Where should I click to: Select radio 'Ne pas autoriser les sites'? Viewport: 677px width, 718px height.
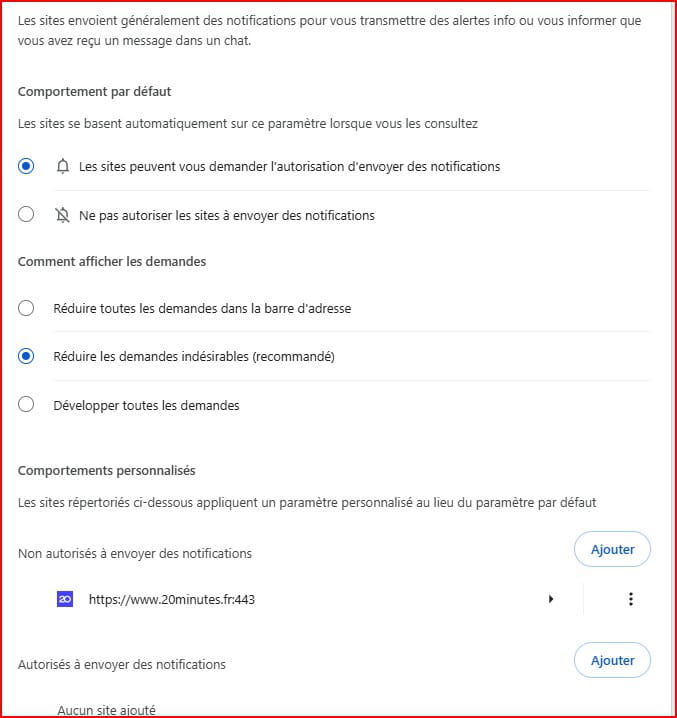[27, 214]
